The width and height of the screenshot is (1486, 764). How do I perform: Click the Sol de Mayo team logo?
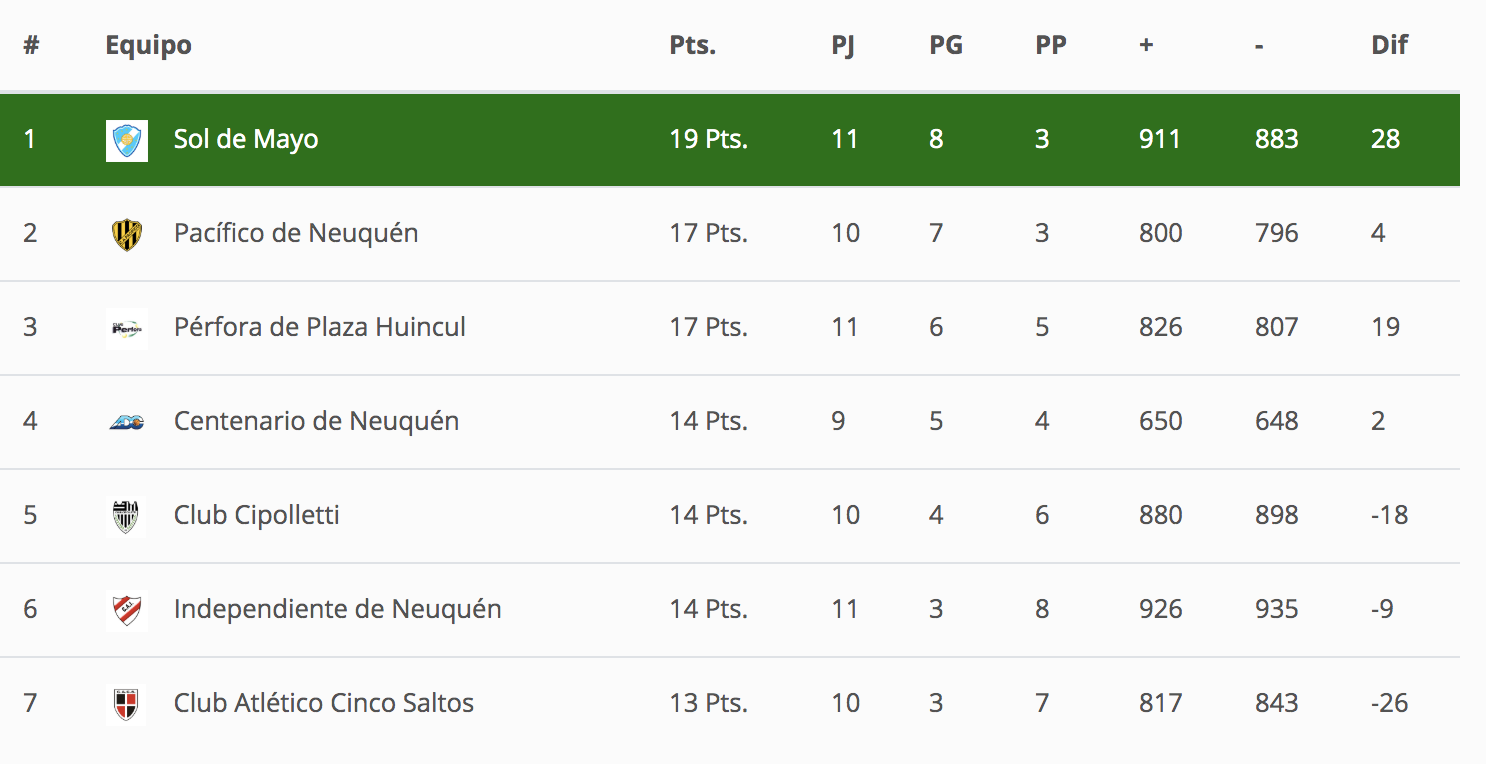click(x=127, y=140)
